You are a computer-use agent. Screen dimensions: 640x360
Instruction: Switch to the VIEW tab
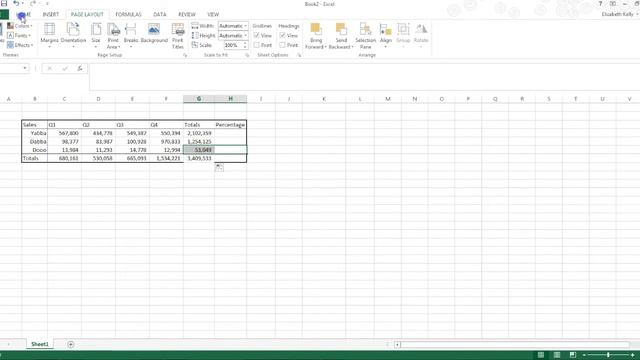(213, 14)
